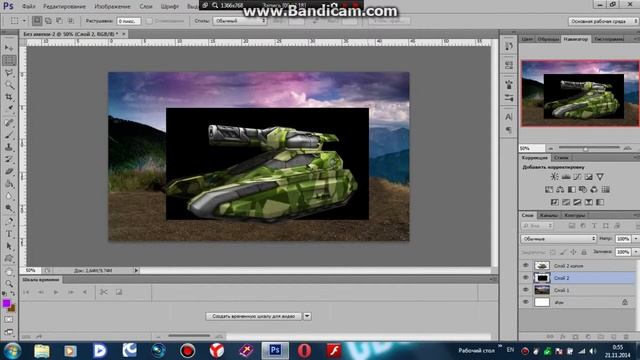
Task: Open the marquee Style dropdown in options bar
Action: (240, 20)
